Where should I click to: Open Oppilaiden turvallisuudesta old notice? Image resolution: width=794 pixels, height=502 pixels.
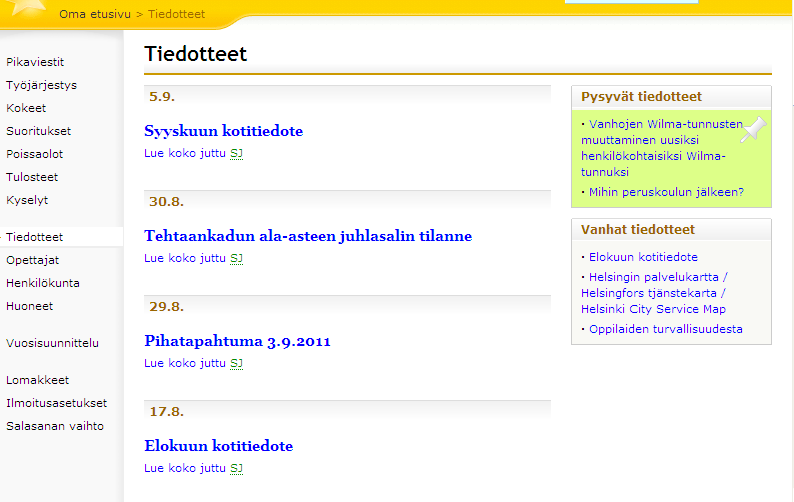pos(665,329)
